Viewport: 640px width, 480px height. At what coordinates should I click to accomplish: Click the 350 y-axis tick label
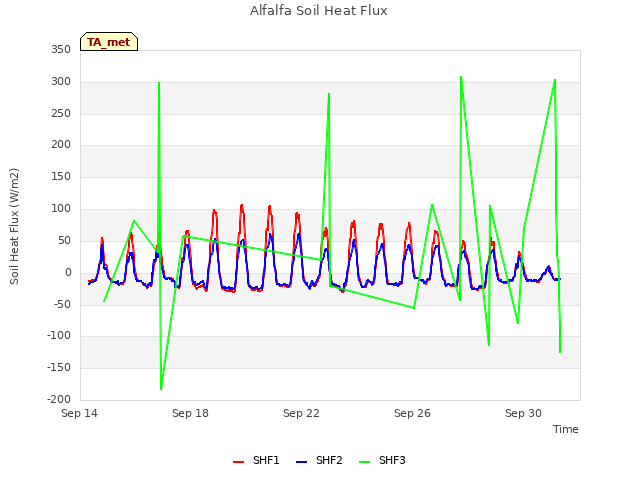coord(61,50)
